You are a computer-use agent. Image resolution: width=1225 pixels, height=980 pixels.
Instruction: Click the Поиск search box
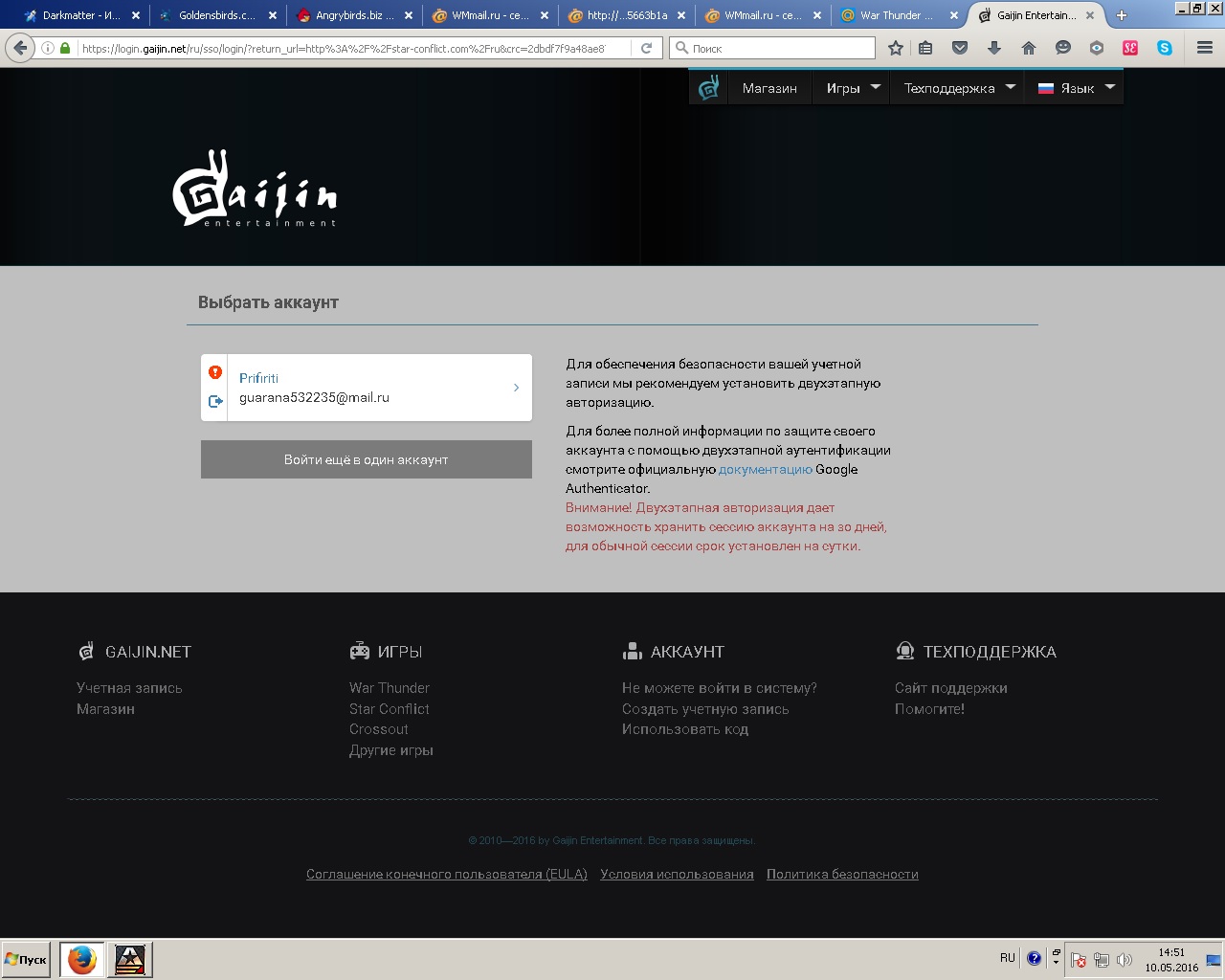point(772,48)
